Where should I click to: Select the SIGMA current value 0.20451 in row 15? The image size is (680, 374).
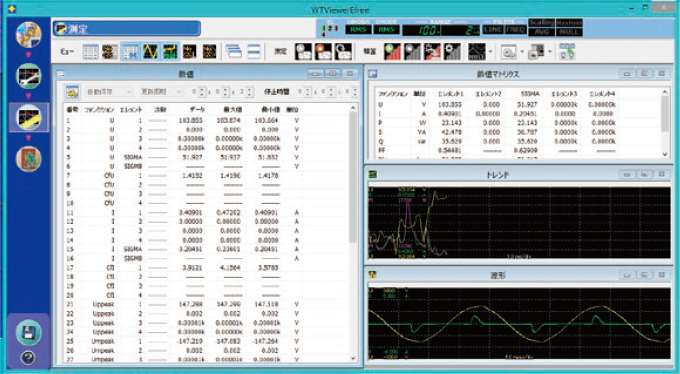click(x=191, y=249)
